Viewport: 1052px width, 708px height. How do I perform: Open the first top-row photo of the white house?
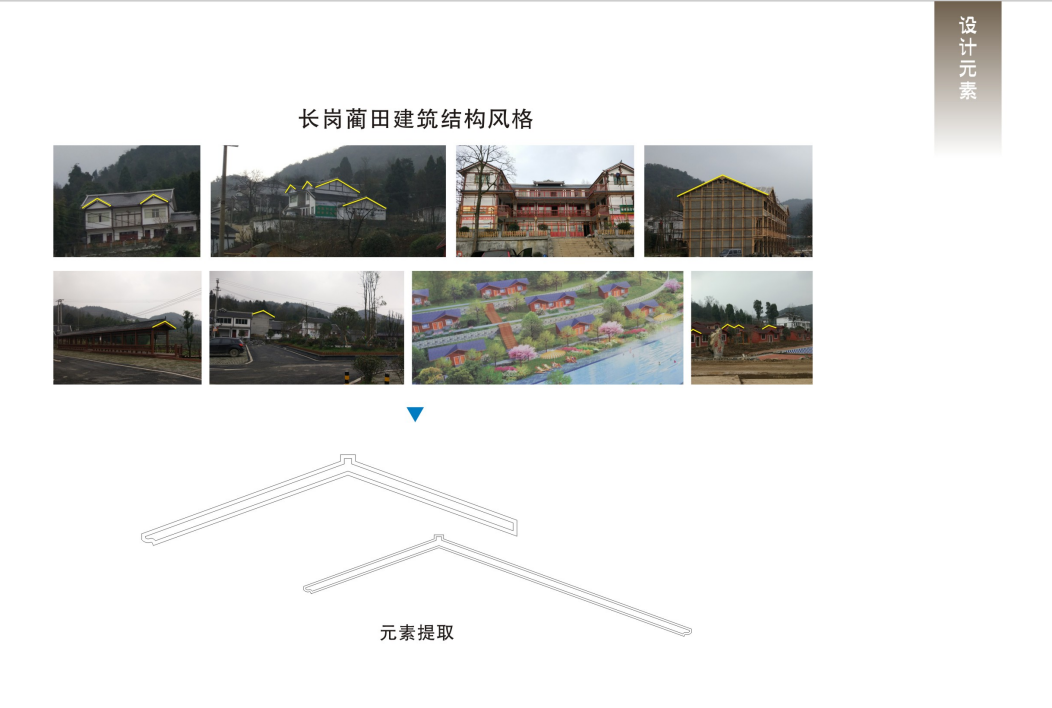pyautogui.click(x=126, y=201)
